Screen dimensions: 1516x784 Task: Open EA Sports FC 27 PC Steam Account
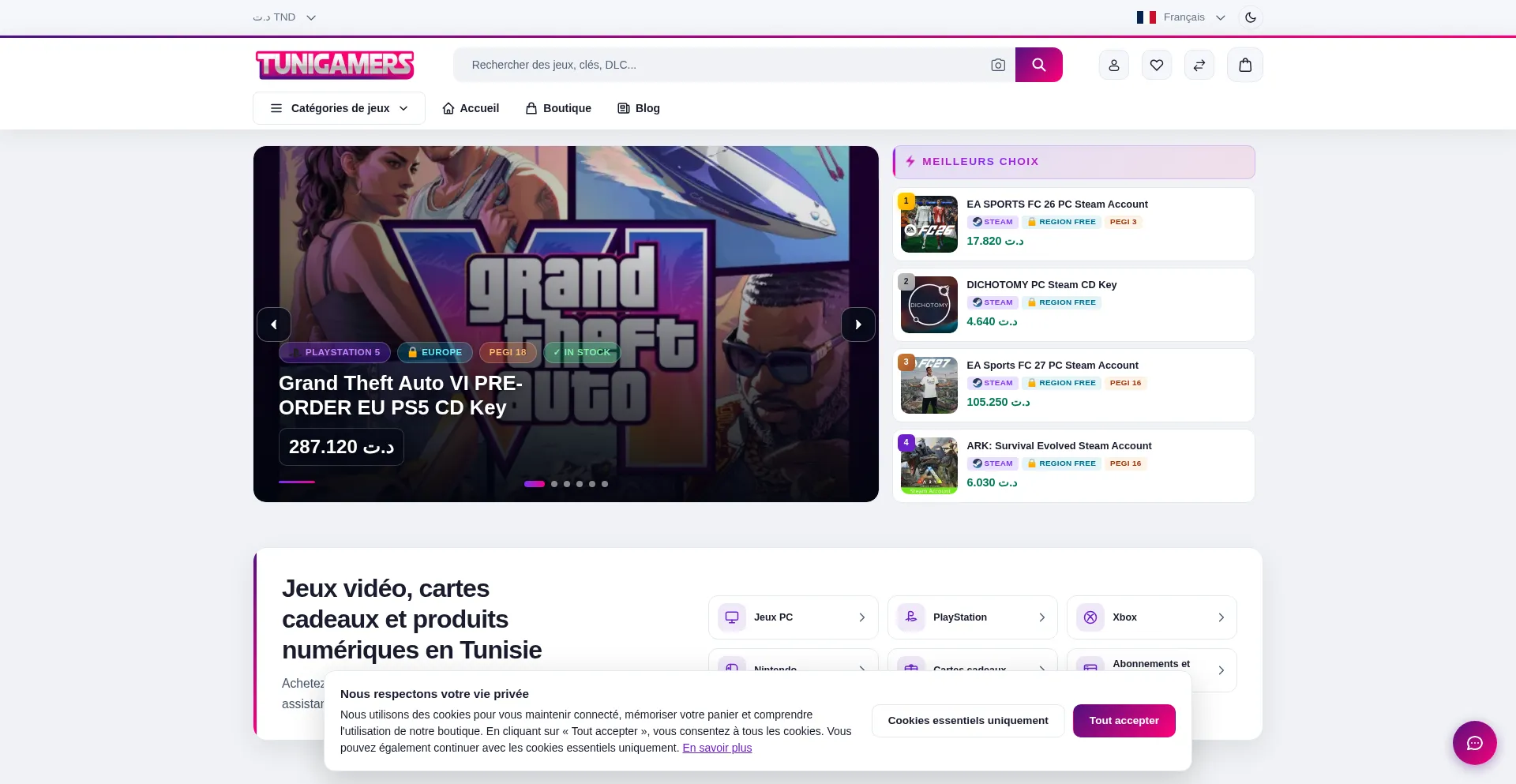pyautogui.click(x=1053, y=366)
